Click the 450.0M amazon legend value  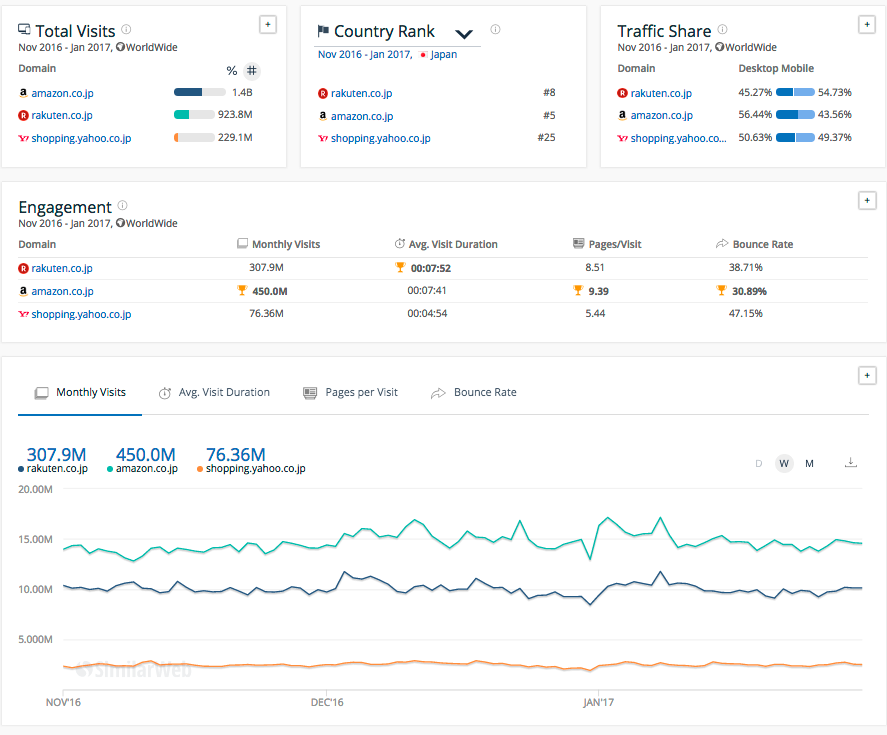coord(145,454)
